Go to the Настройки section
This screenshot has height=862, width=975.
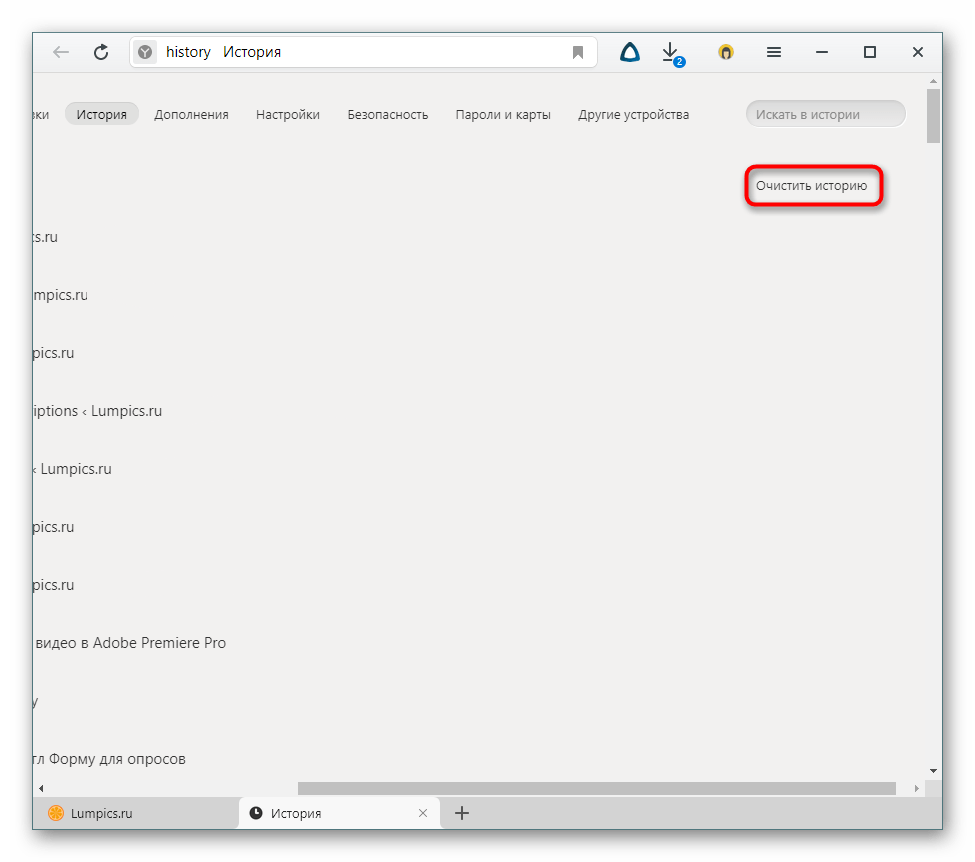(288, 114)
